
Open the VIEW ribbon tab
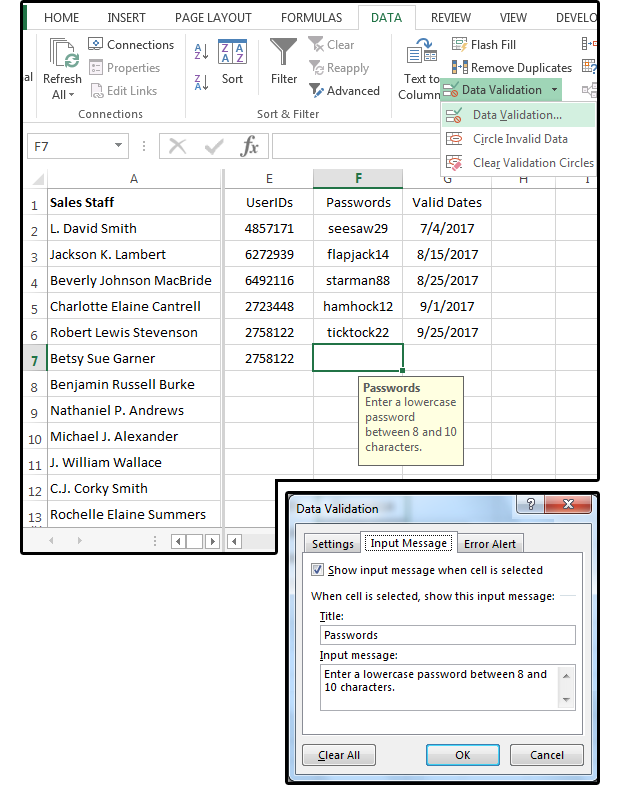513,18
